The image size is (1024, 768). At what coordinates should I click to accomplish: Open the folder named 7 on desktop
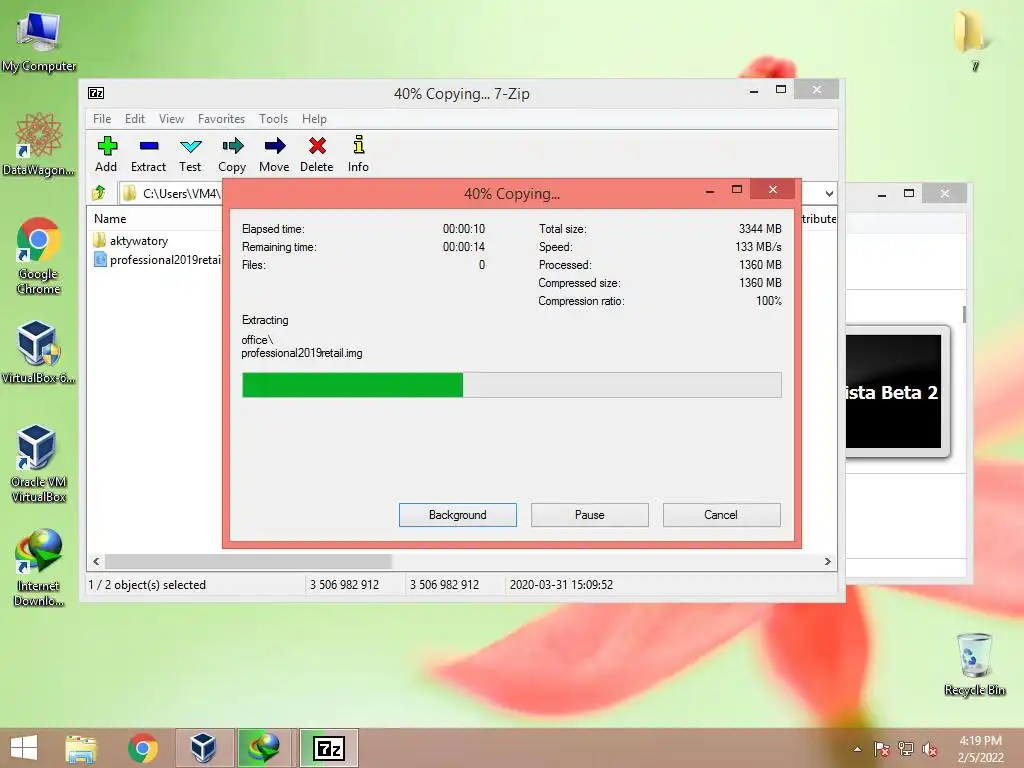(972, 39)
